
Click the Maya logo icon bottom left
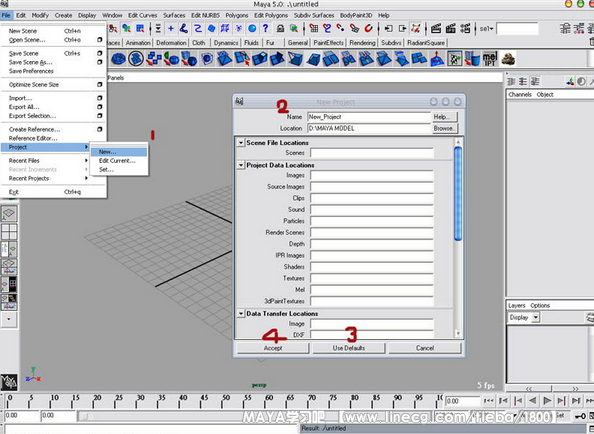9,382
